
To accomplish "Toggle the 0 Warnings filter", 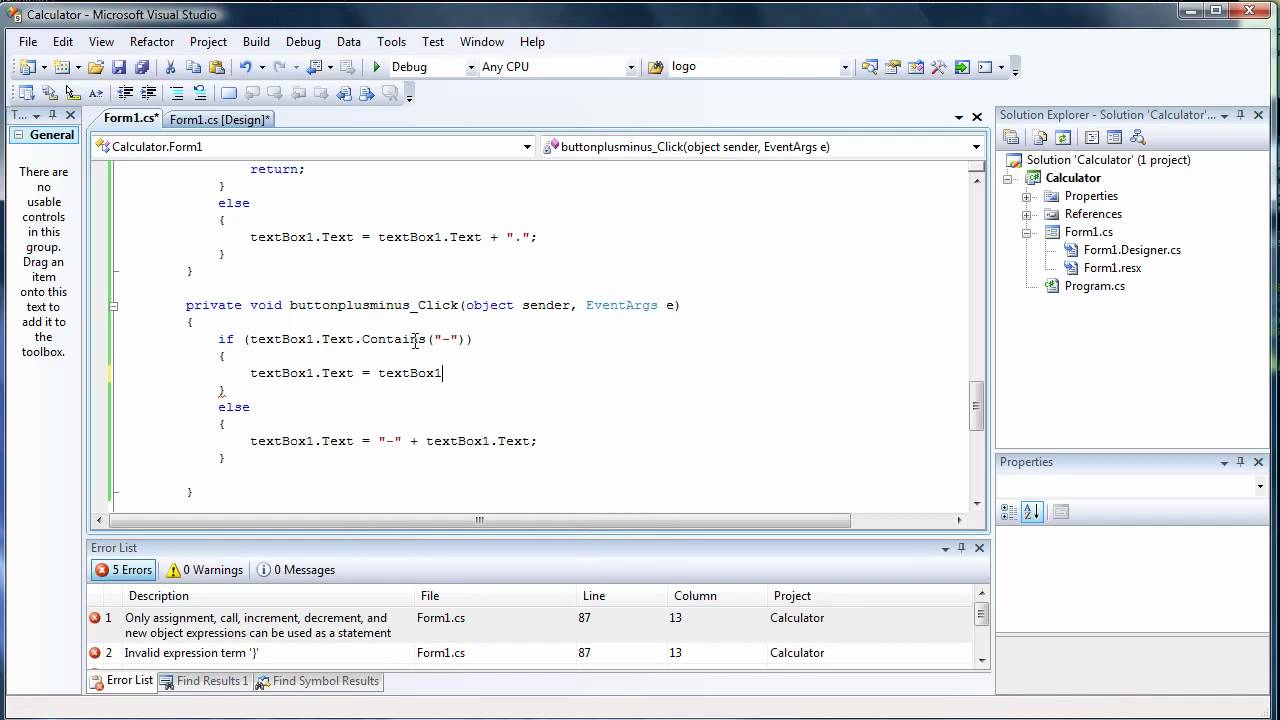I will tap(205, 570).
